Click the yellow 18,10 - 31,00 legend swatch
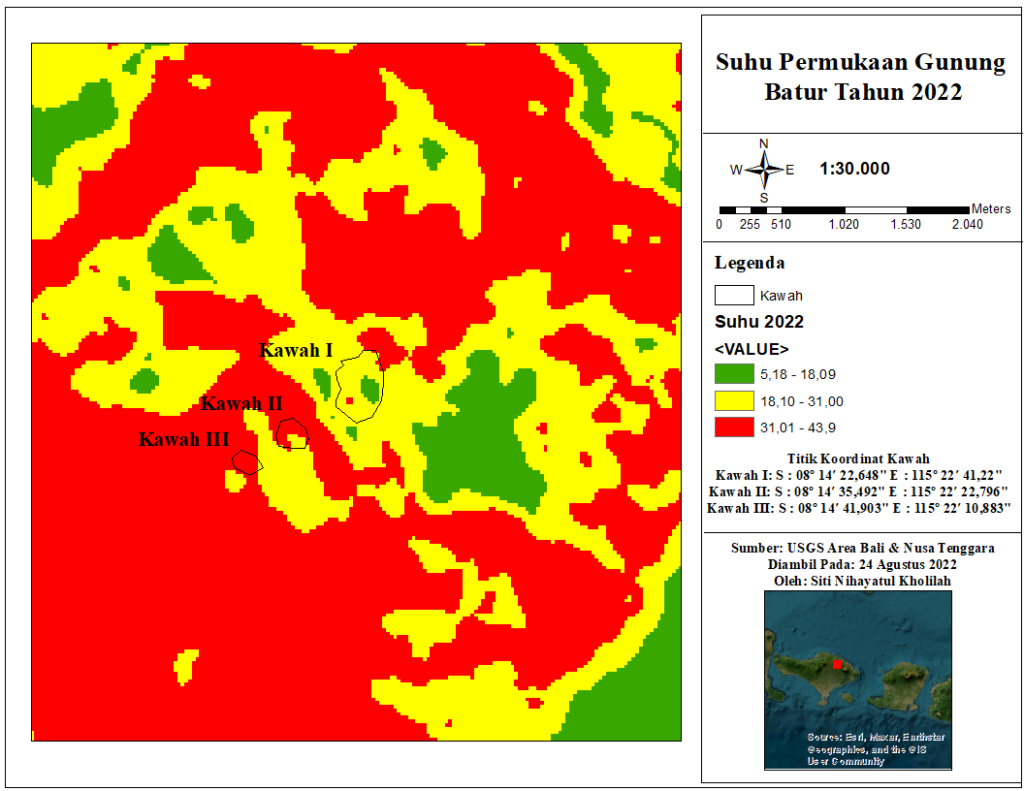The height and width of the screenshot is (791, 1024). point(733,400)
